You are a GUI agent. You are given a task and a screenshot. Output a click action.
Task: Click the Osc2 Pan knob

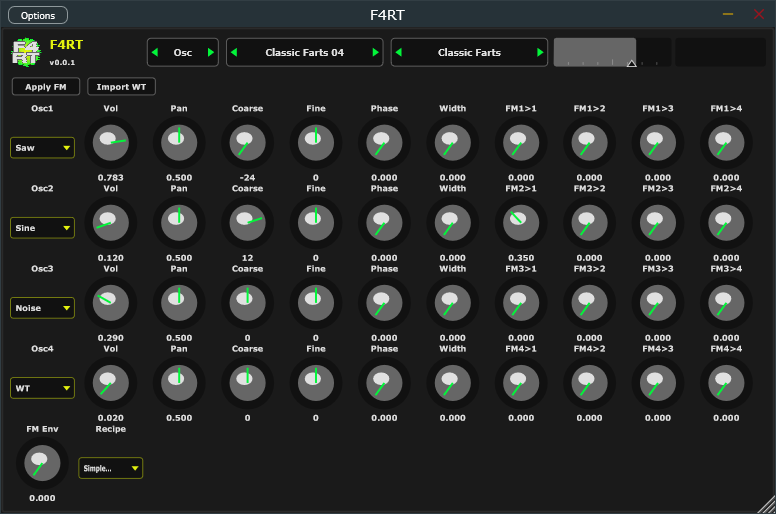coord(179,223)
